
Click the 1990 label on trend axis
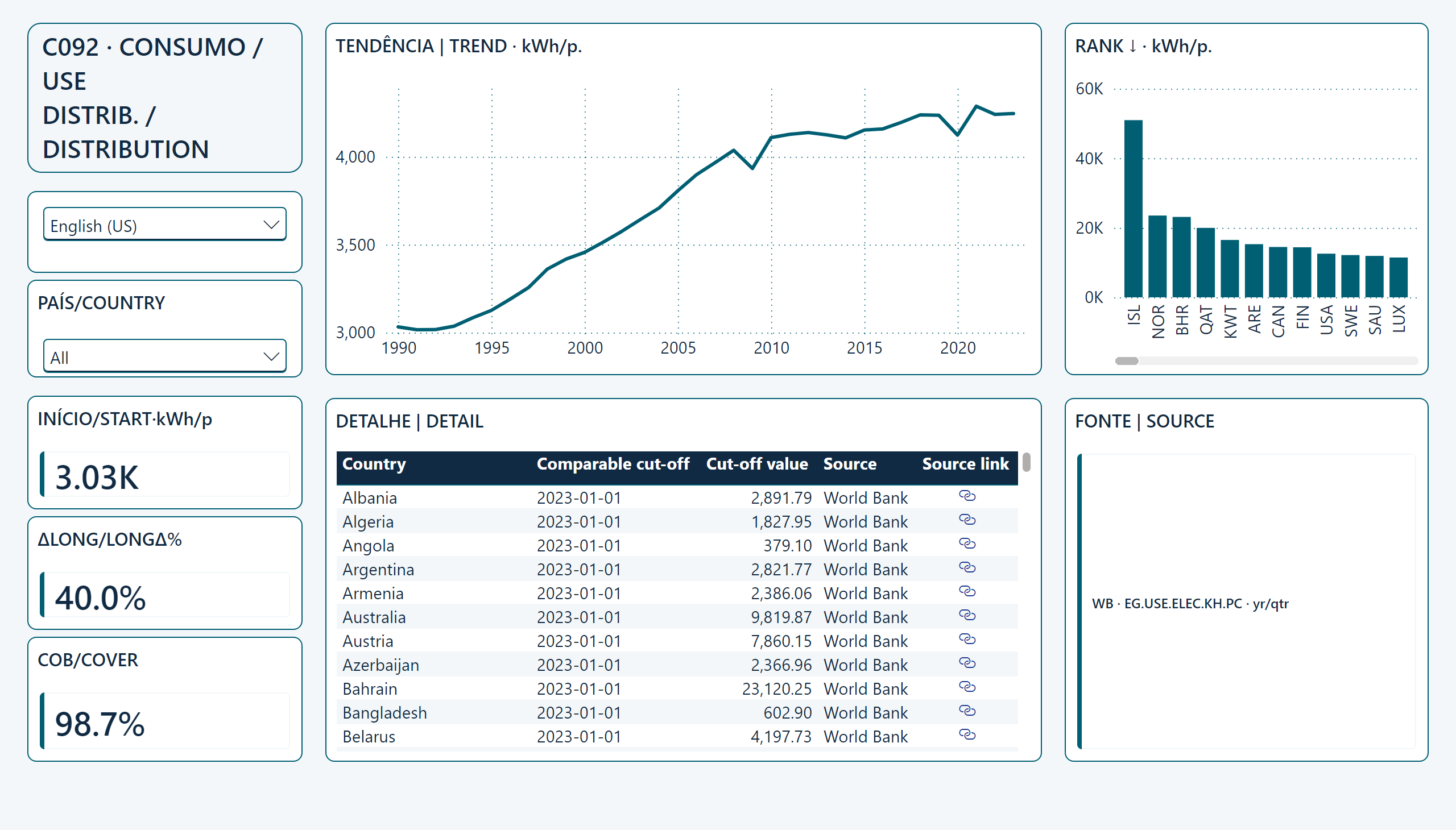tap(399, 348)
